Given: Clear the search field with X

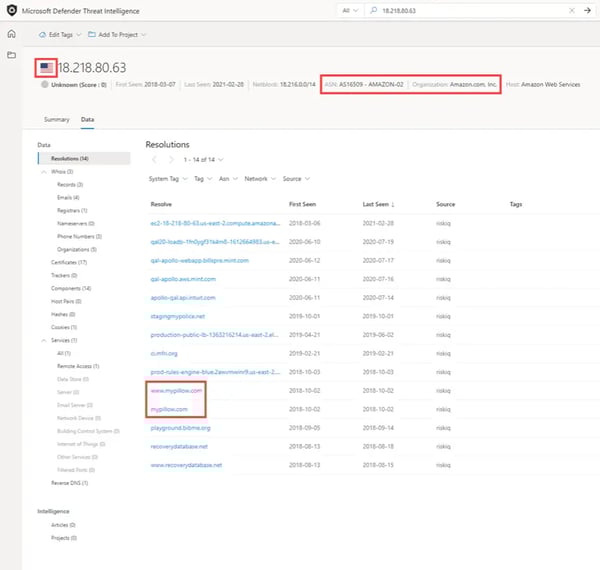Looking at the screenshot, I should point(572,10).
